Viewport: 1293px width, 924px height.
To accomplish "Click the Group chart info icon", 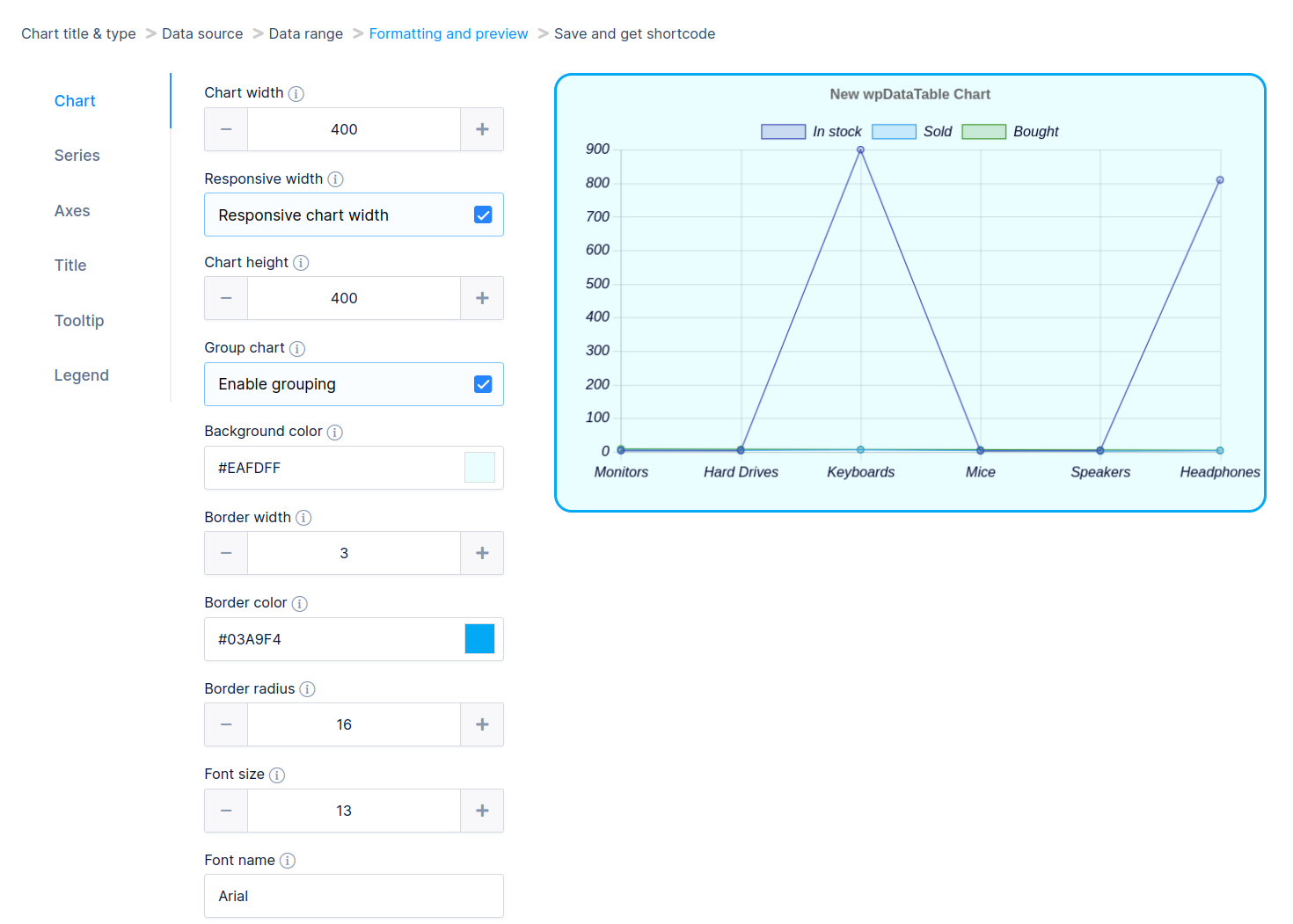I will (297, 349).
